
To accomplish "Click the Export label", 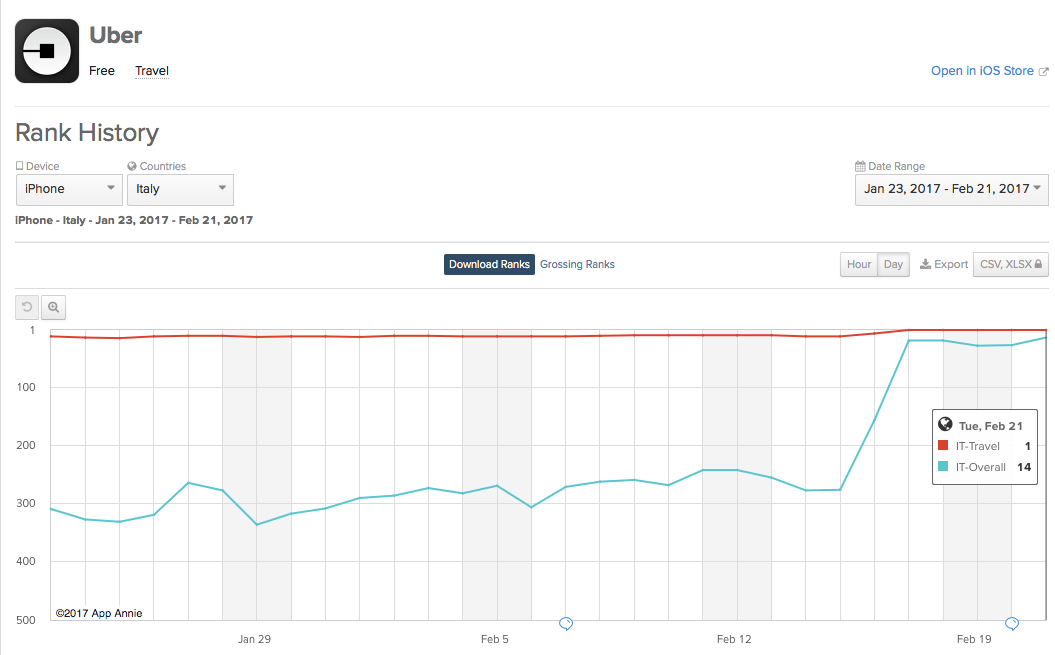I will click(x=951, y=265).
